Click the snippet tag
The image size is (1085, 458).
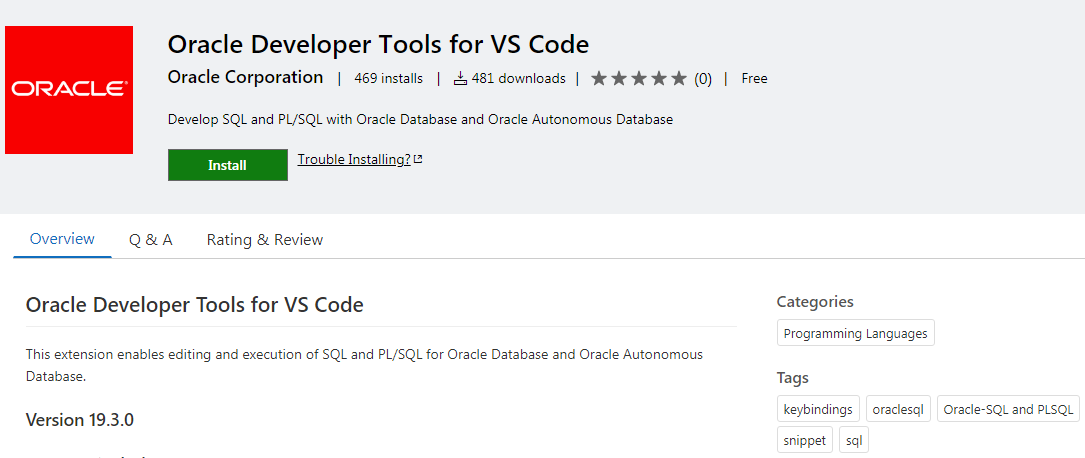(x=804, y=440)
